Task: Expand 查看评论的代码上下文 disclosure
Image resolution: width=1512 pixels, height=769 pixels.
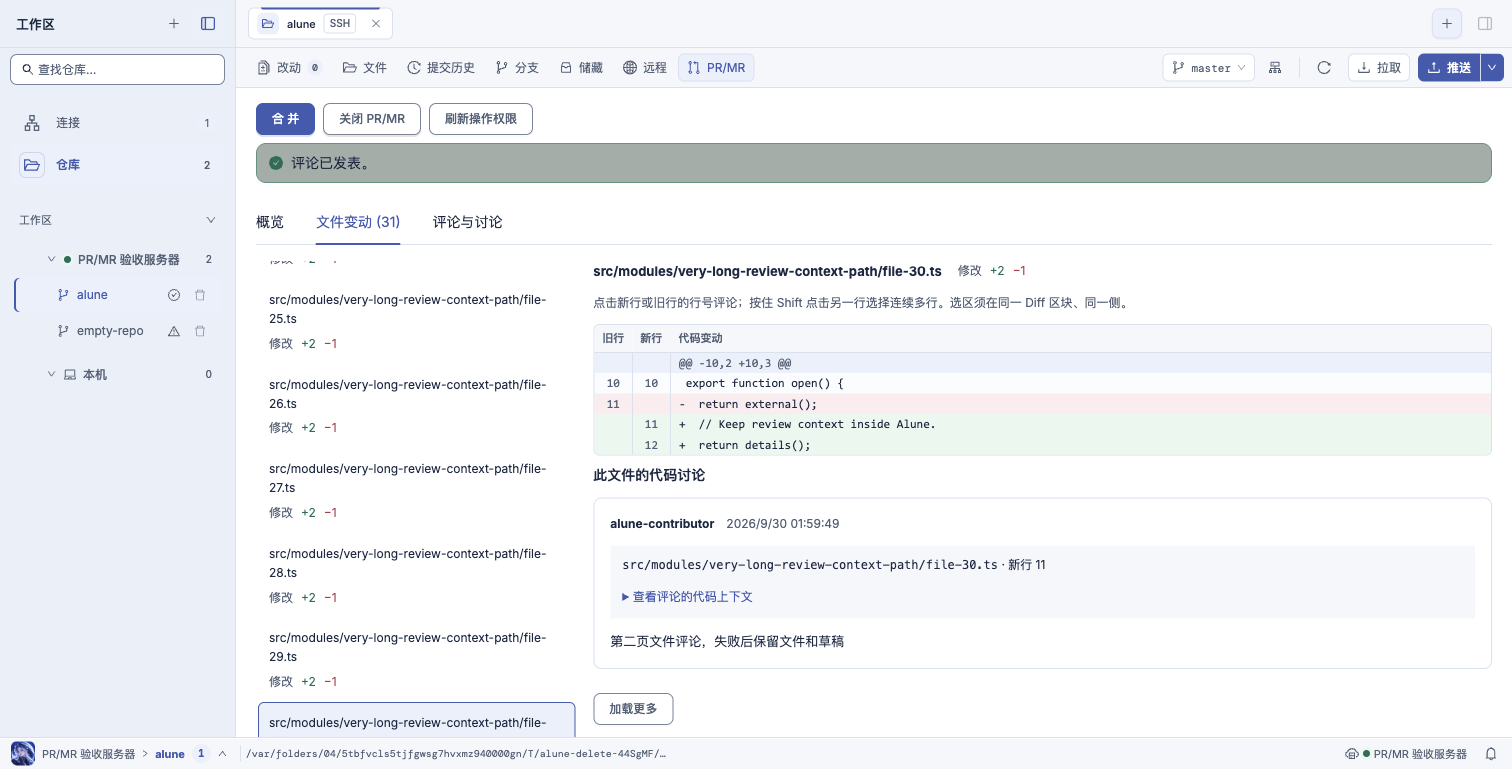Action: click(x=687, y=597)
